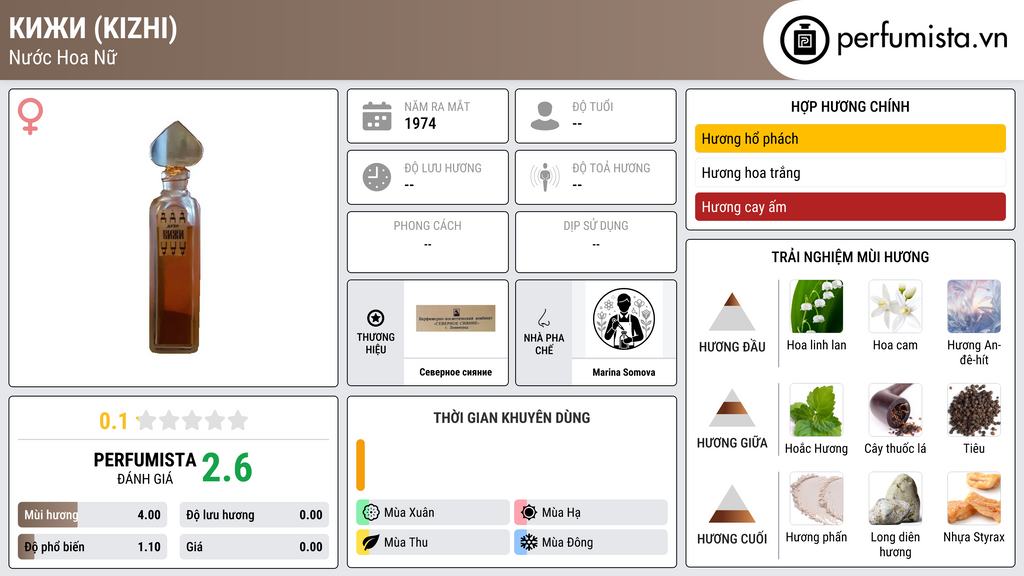Select the Long diên hương note image
The image size is (1024, 576).
coord(895,499)
